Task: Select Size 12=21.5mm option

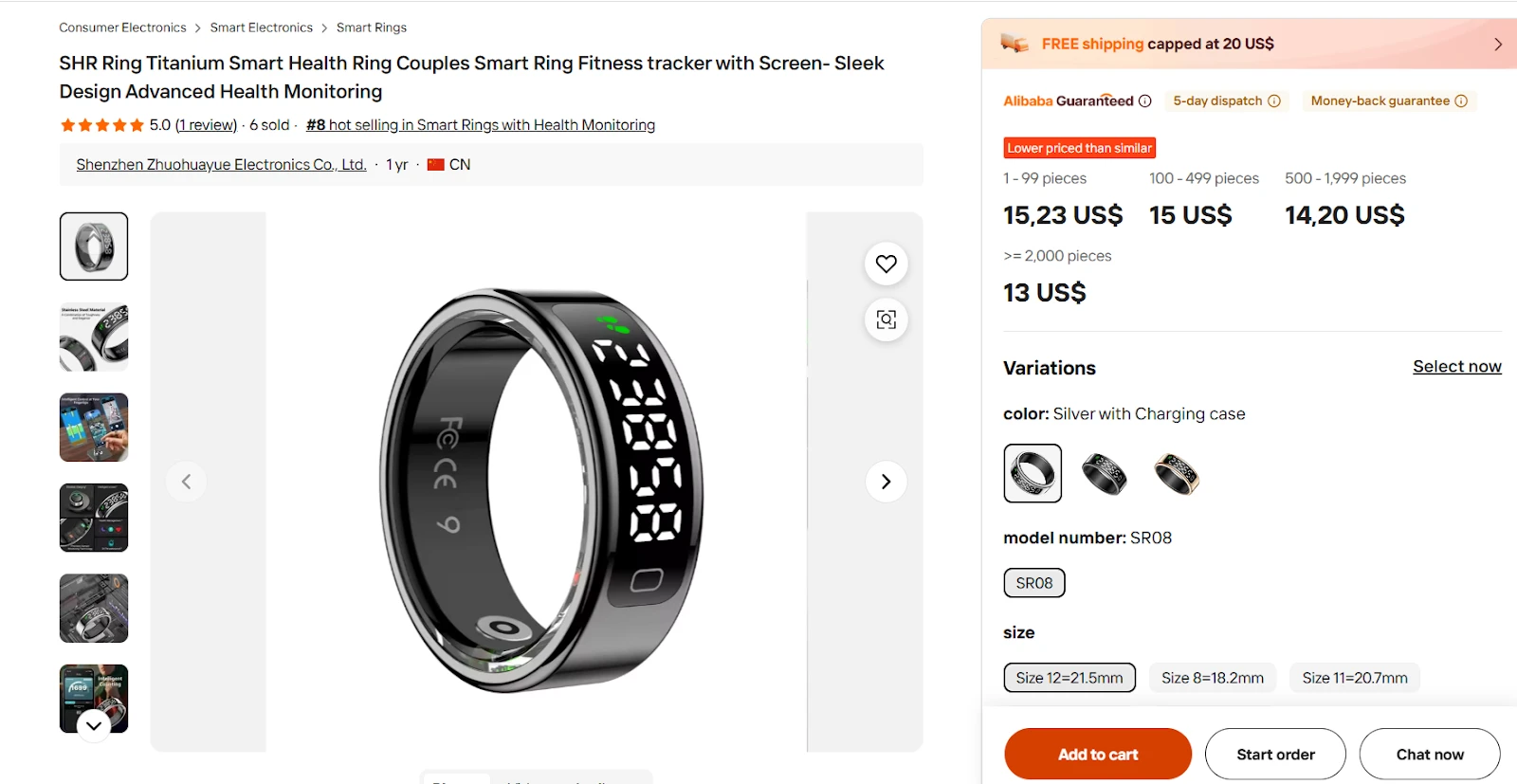Action: tap(1069, 678)
